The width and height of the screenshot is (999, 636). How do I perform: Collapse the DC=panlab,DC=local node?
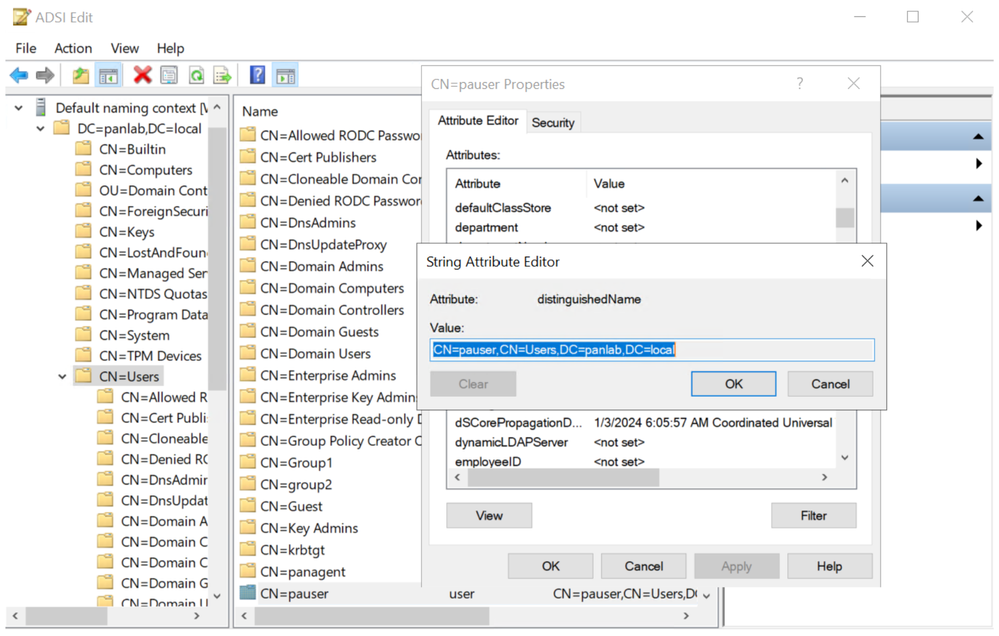pyautogui.click(x=40, y=129)
